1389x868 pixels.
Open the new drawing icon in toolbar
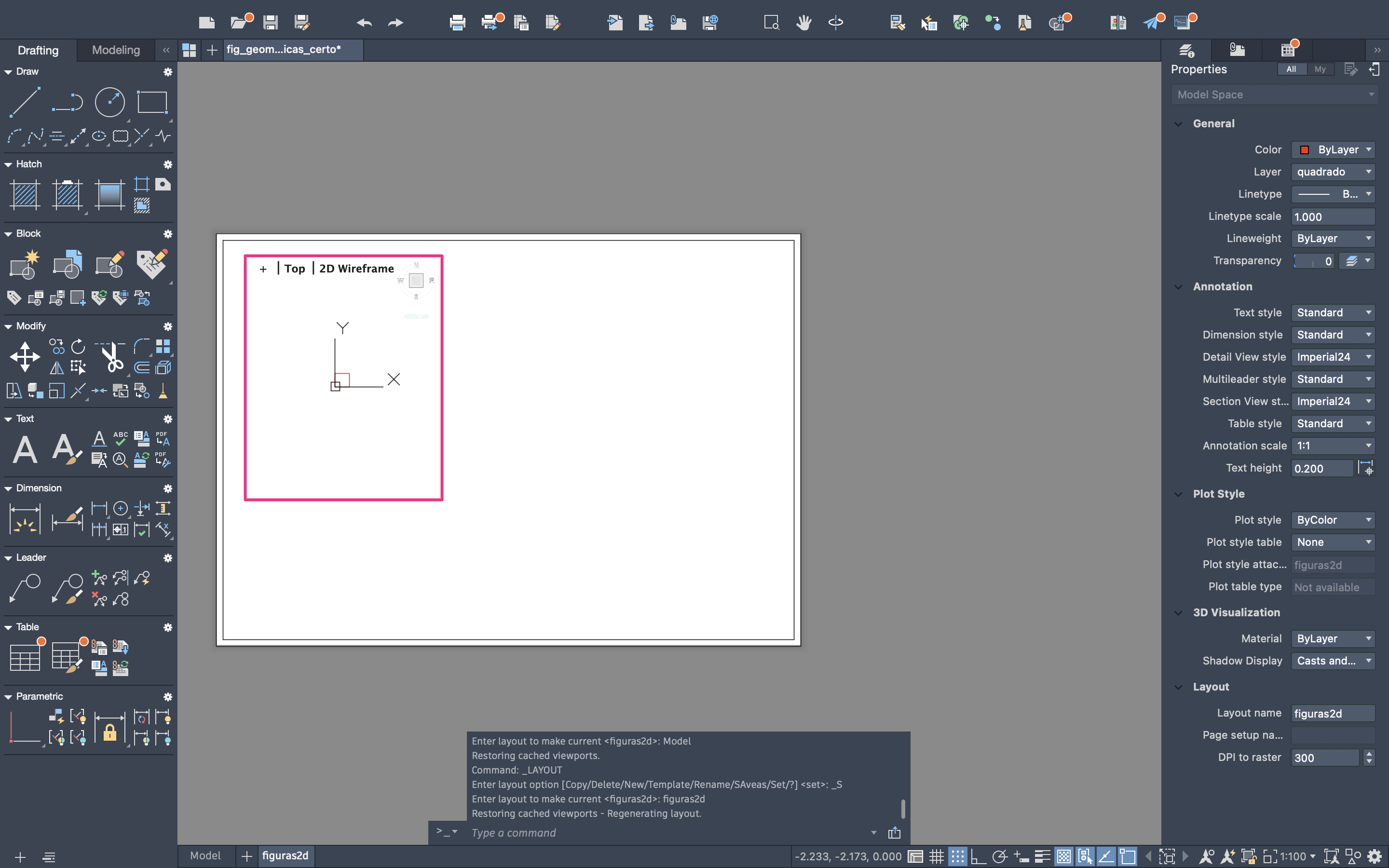click(206, 23)
